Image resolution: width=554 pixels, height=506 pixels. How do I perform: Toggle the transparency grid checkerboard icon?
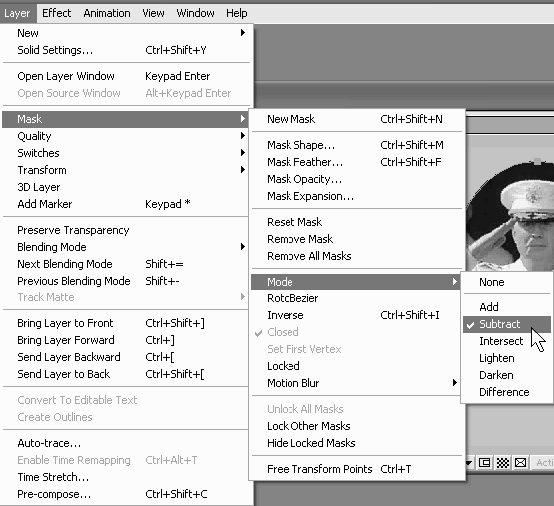point(502,463)
